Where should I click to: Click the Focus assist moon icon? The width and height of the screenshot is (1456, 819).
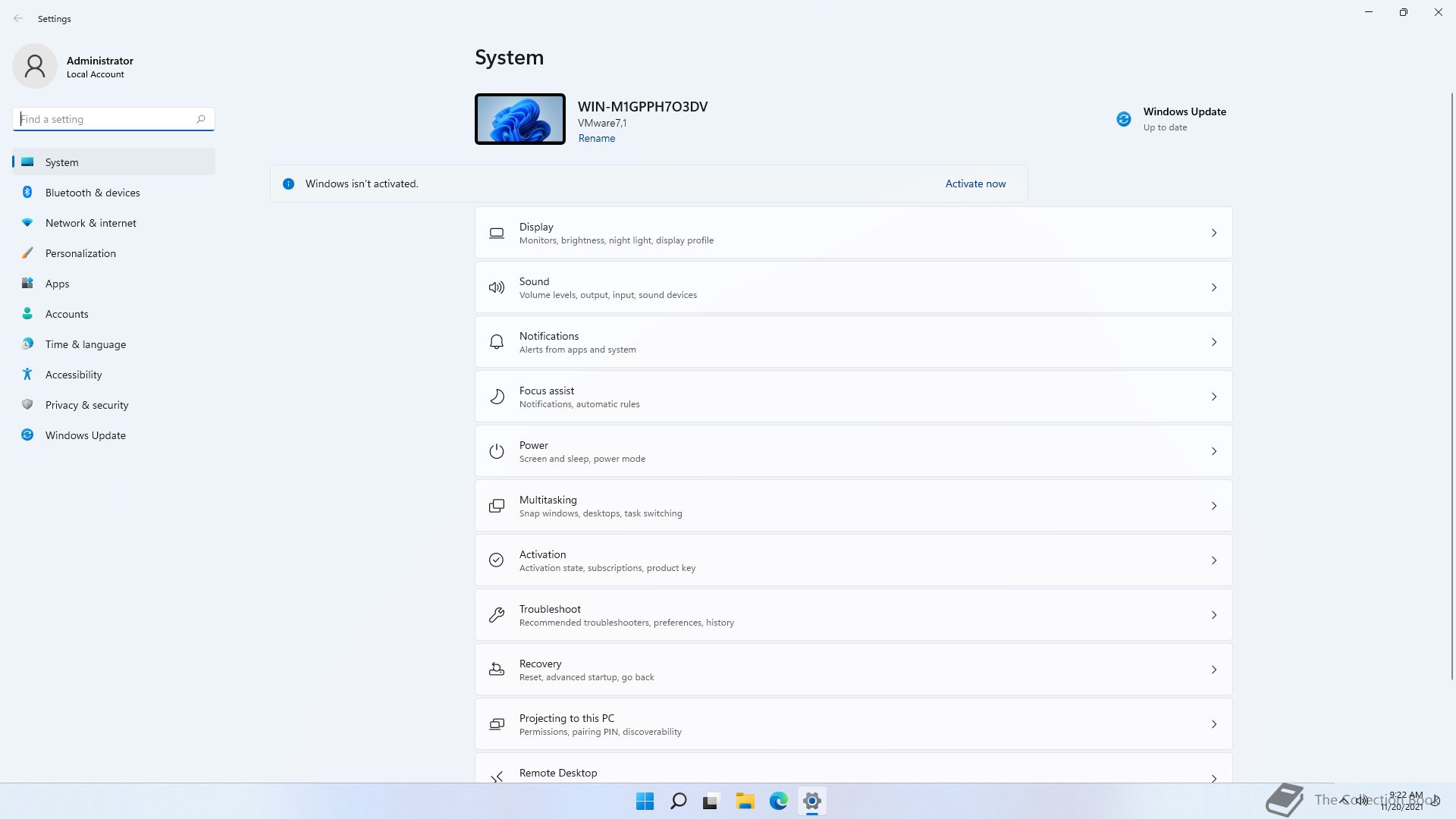click(x=497, y=397)
